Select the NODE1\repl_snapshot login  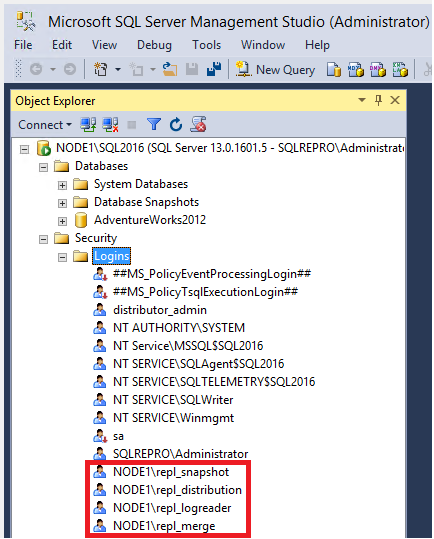coord(171,472)
